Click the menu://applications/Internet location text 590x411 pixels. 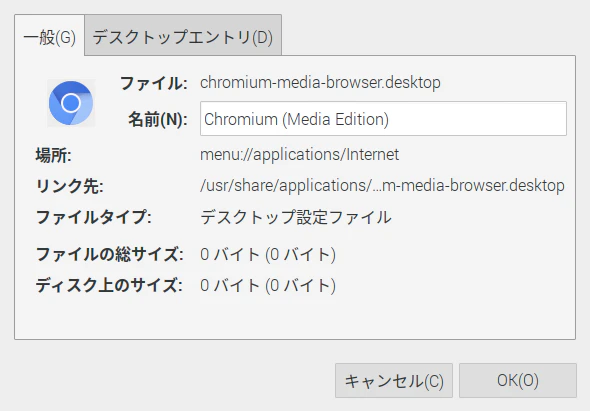pyautogui.click(x=300, y=155)
